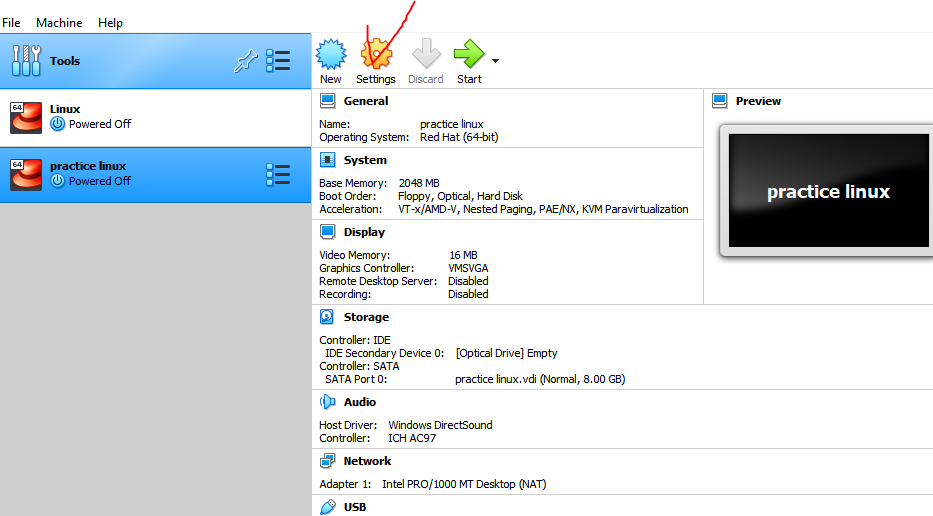This screenshot has height=516, width=933.
Task: Click the System chip icon
Action: click(x=328, y=160)
